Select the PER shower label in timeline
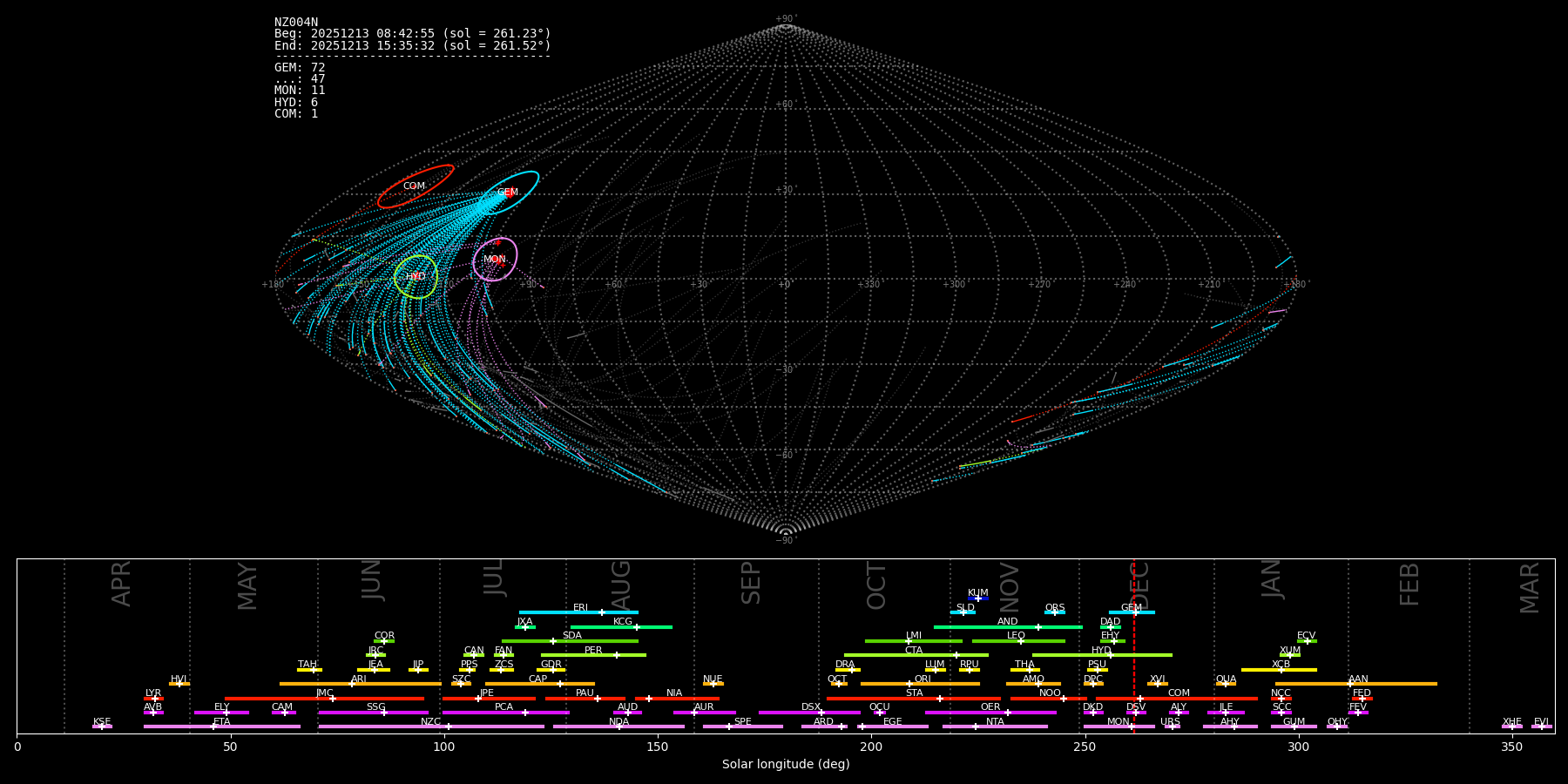 coord(593,651)
